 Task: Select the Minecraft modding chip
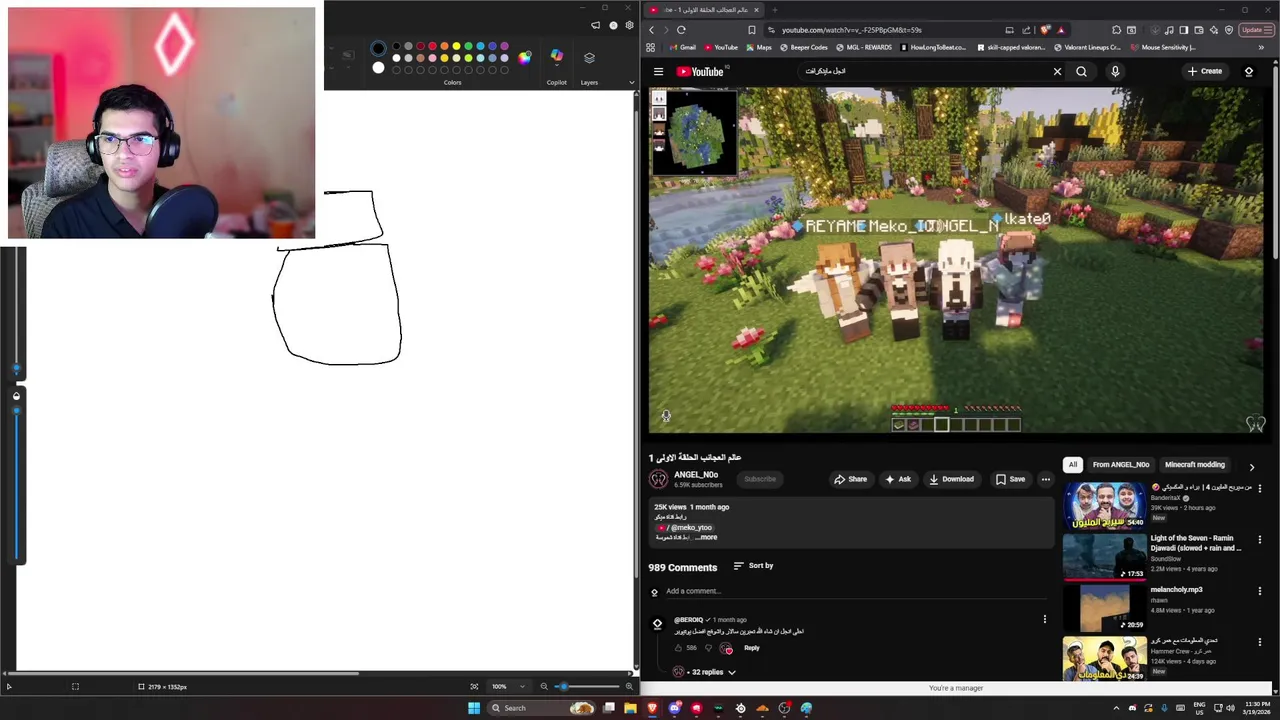(x=1195, y=465)
